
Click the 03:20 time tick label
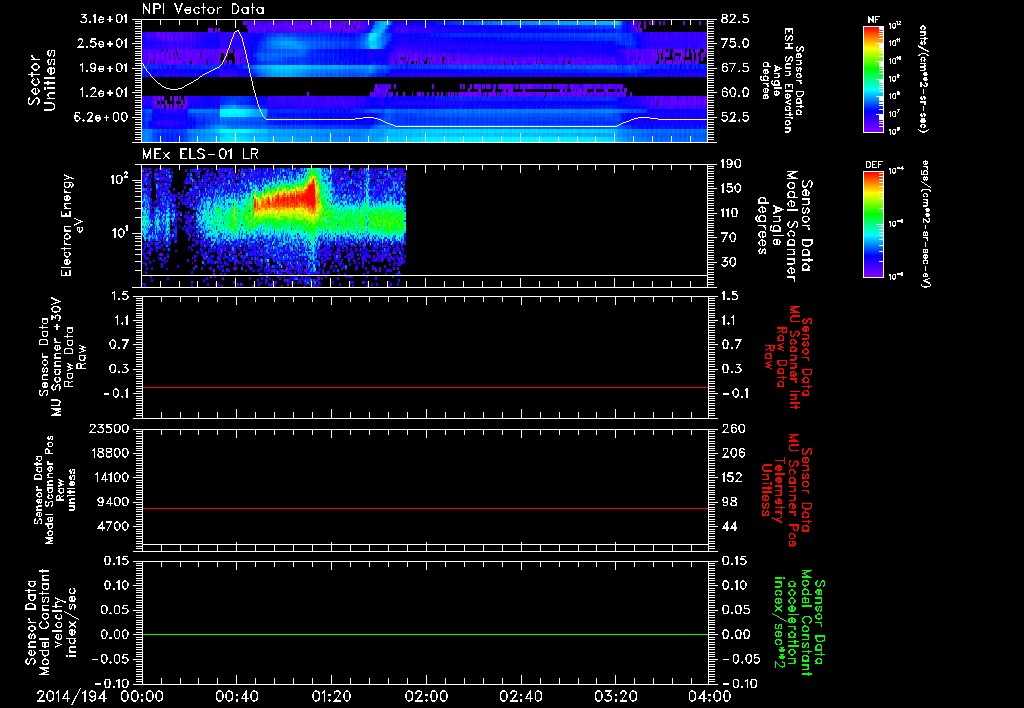tap(615, 696)
